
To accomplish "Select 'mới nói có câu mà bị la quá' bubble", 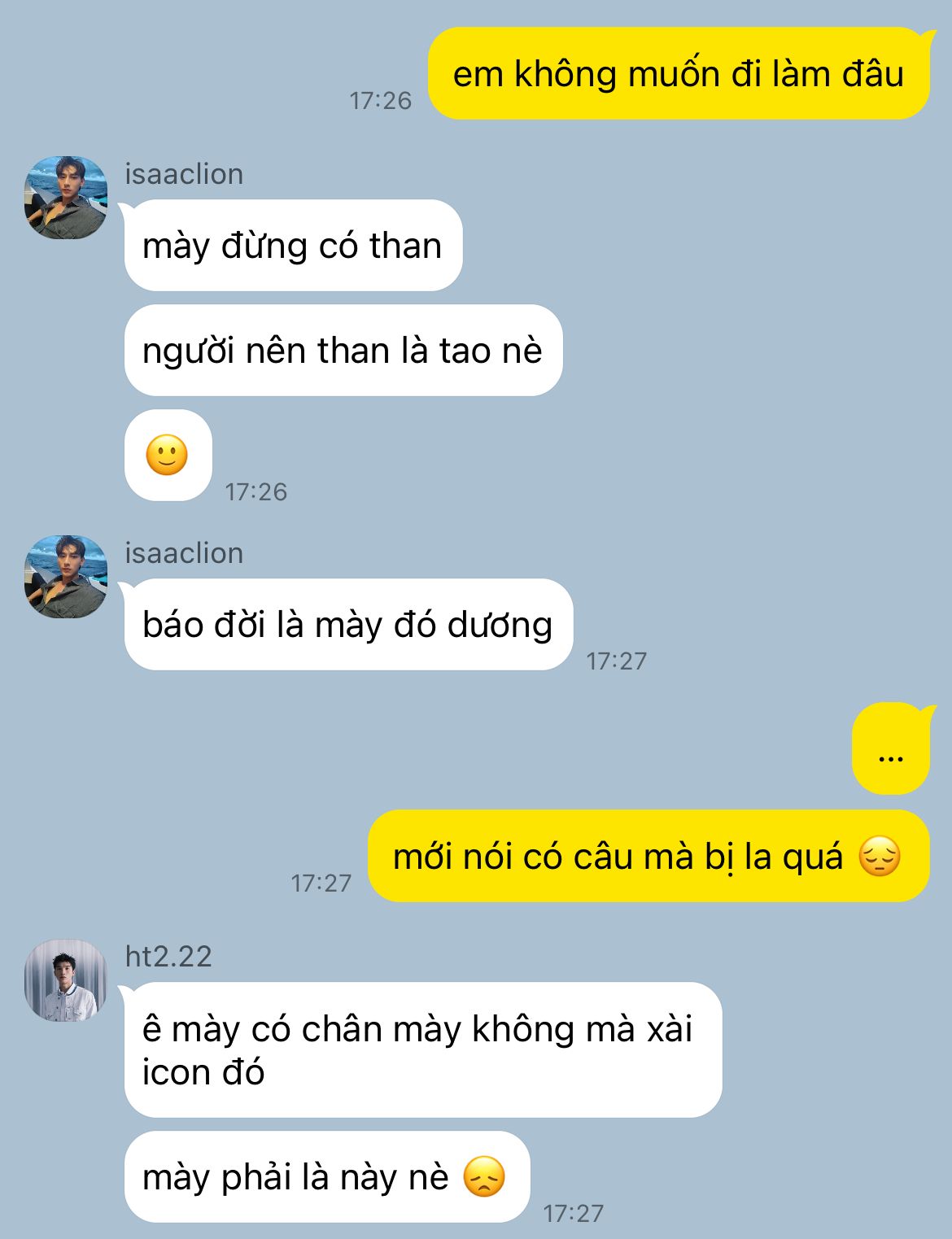I will 648,856.
